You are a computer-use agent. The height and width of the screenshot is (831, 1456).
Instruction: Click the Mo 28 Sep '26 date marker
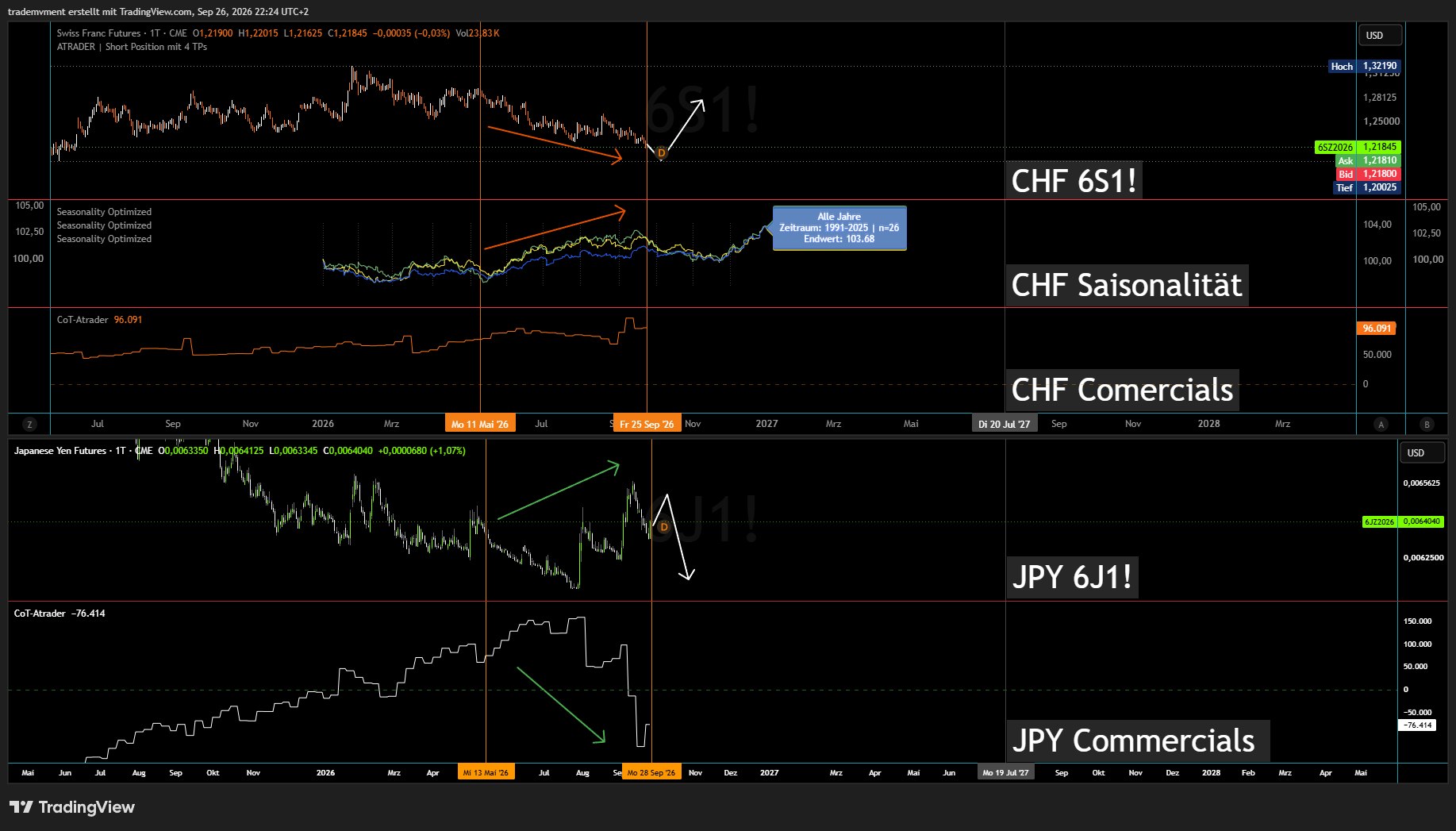pos(651,772)
